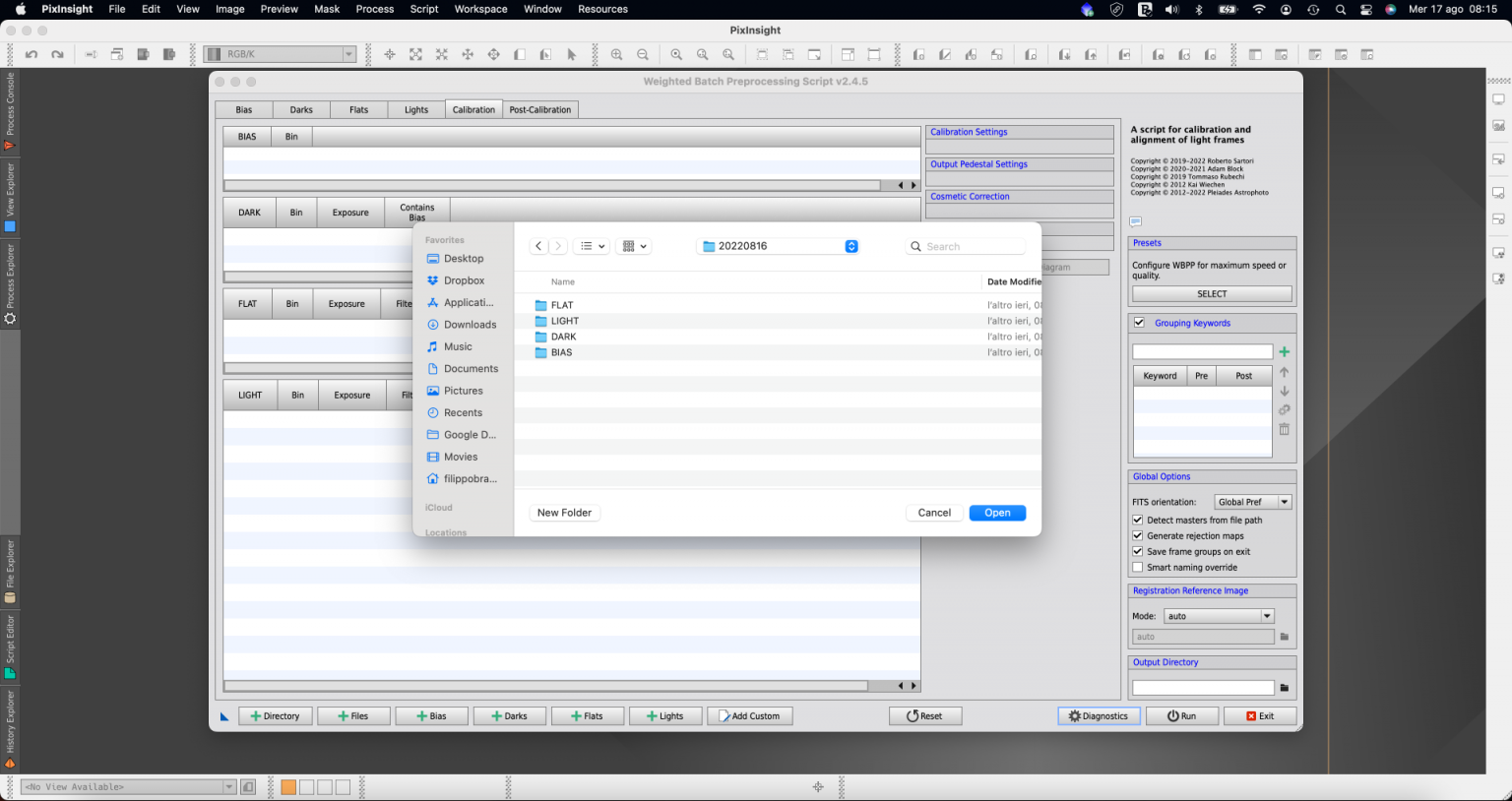Click the green add keyword icon
1512x801 pixels.
[1285, 351]
